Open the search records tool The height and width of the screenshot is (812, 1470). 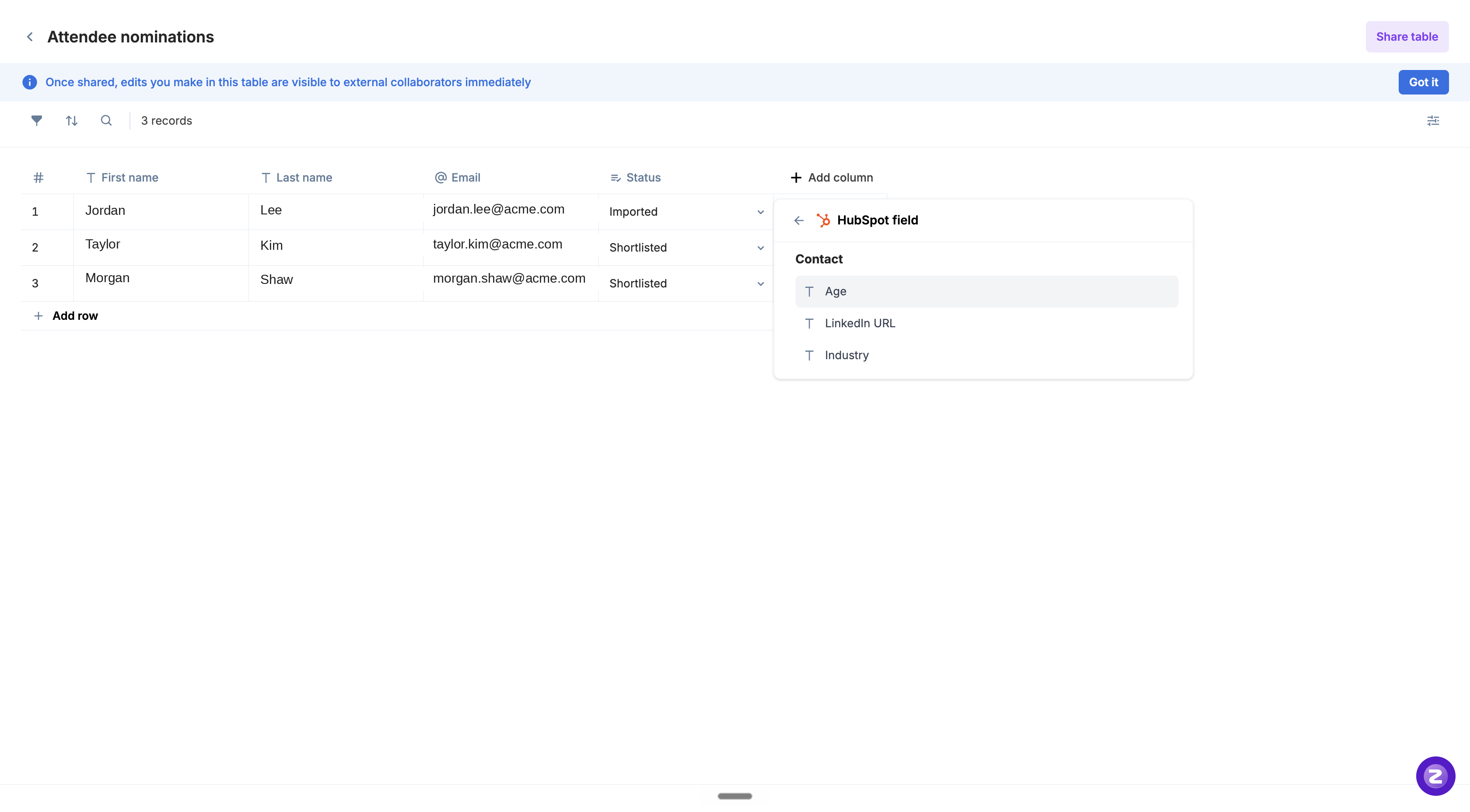click(x=106, y=120)
